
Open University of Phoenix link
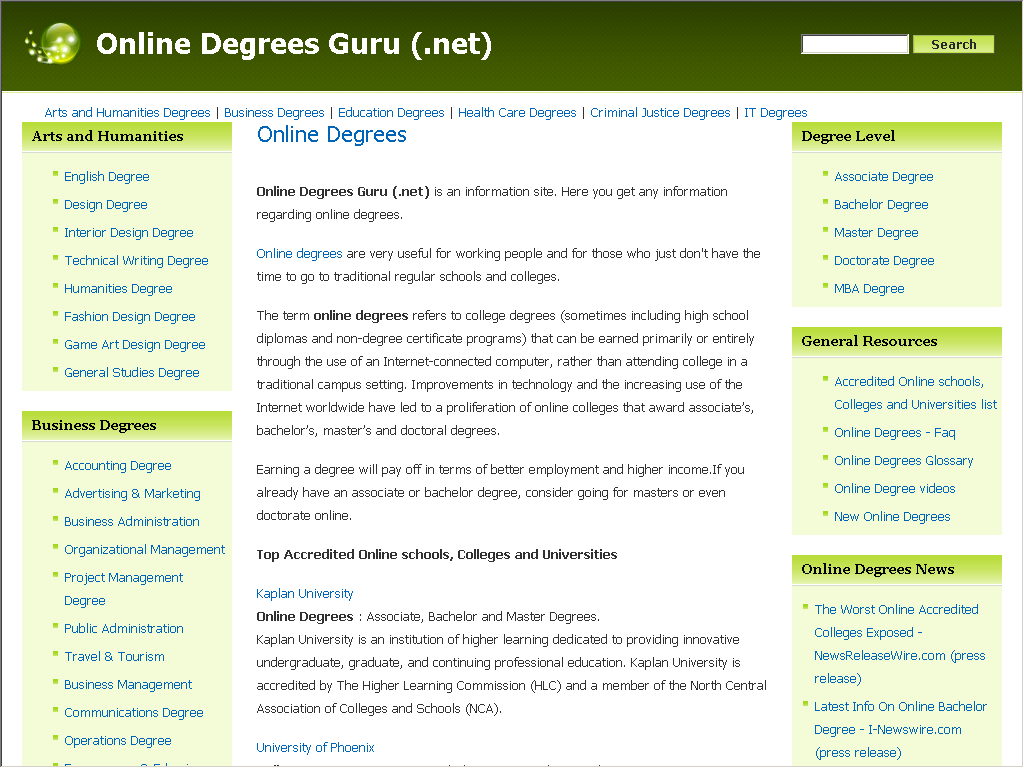click(x=315, y=748)
